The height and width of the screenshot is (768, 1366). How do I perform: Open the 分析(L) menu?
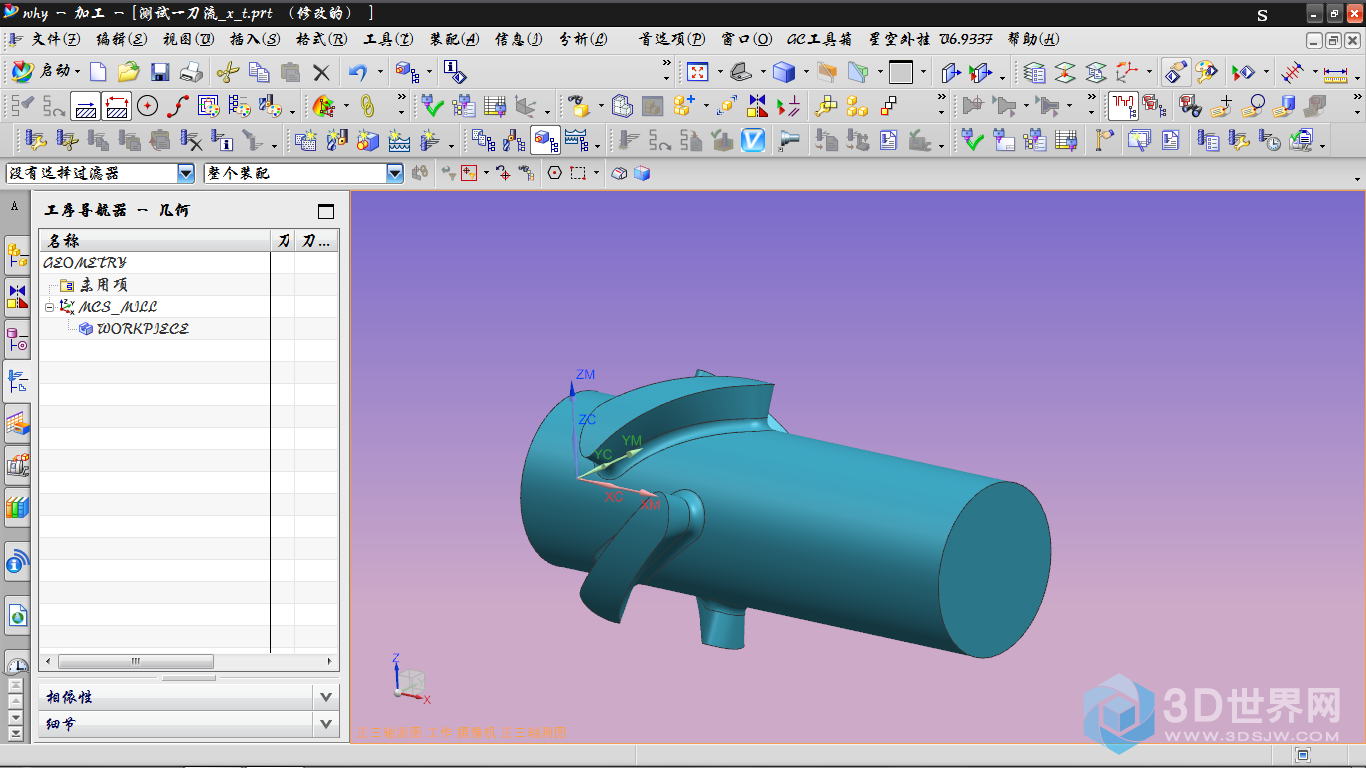pyautogui.click(x=582, y=39)
